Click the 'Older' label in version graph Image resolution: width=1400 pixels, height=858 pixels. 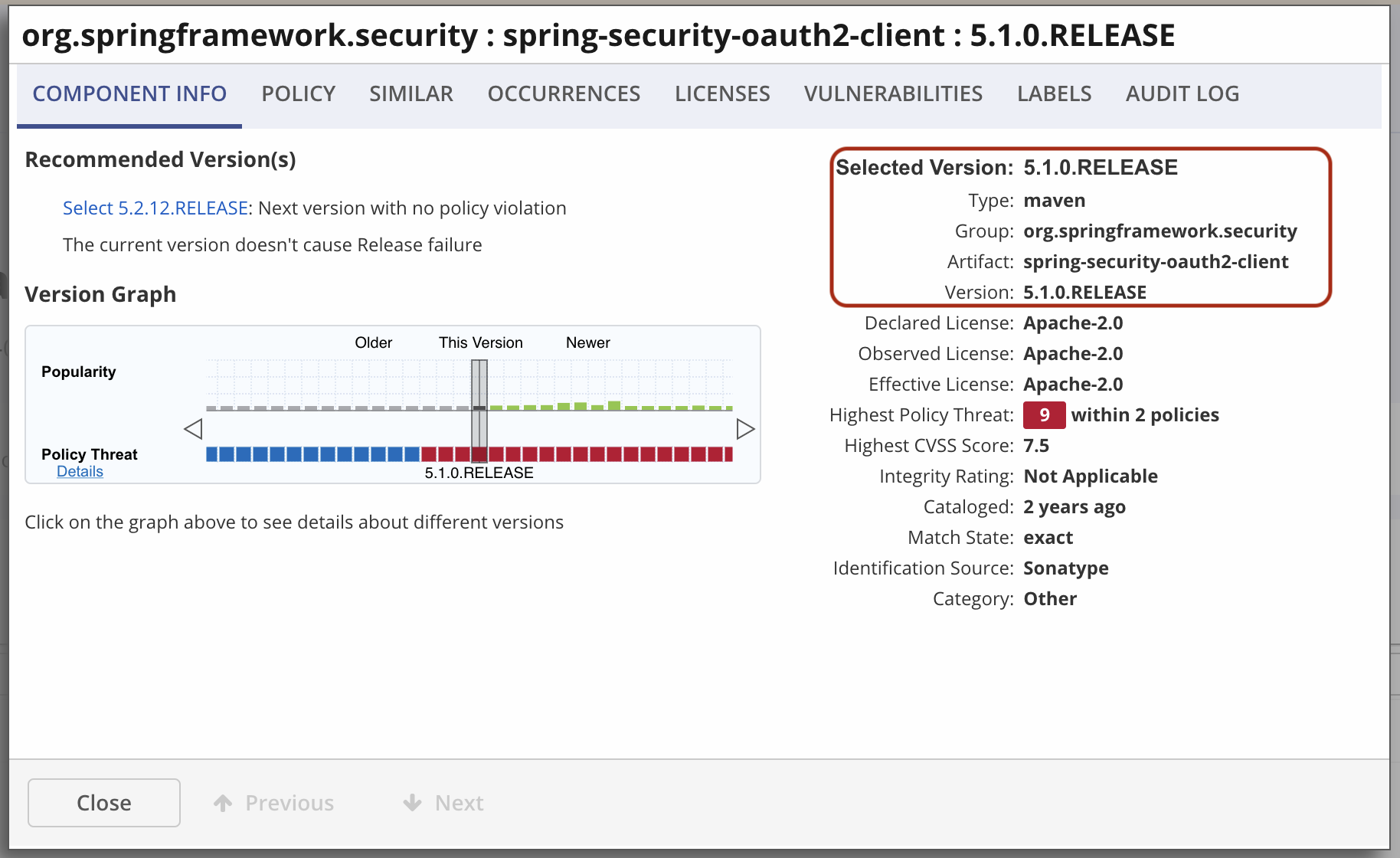(374, 342)
